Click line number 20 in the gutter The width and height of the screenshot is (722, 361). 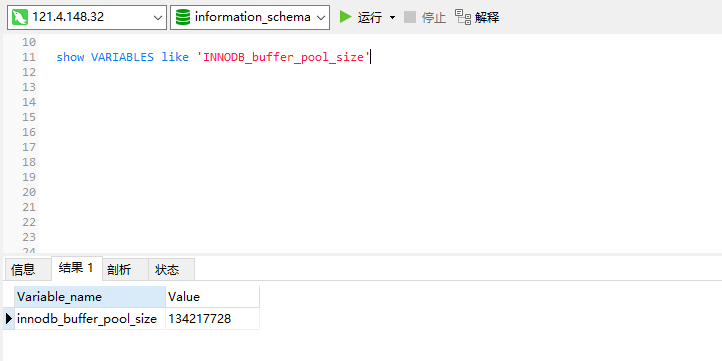coord(29,192)
